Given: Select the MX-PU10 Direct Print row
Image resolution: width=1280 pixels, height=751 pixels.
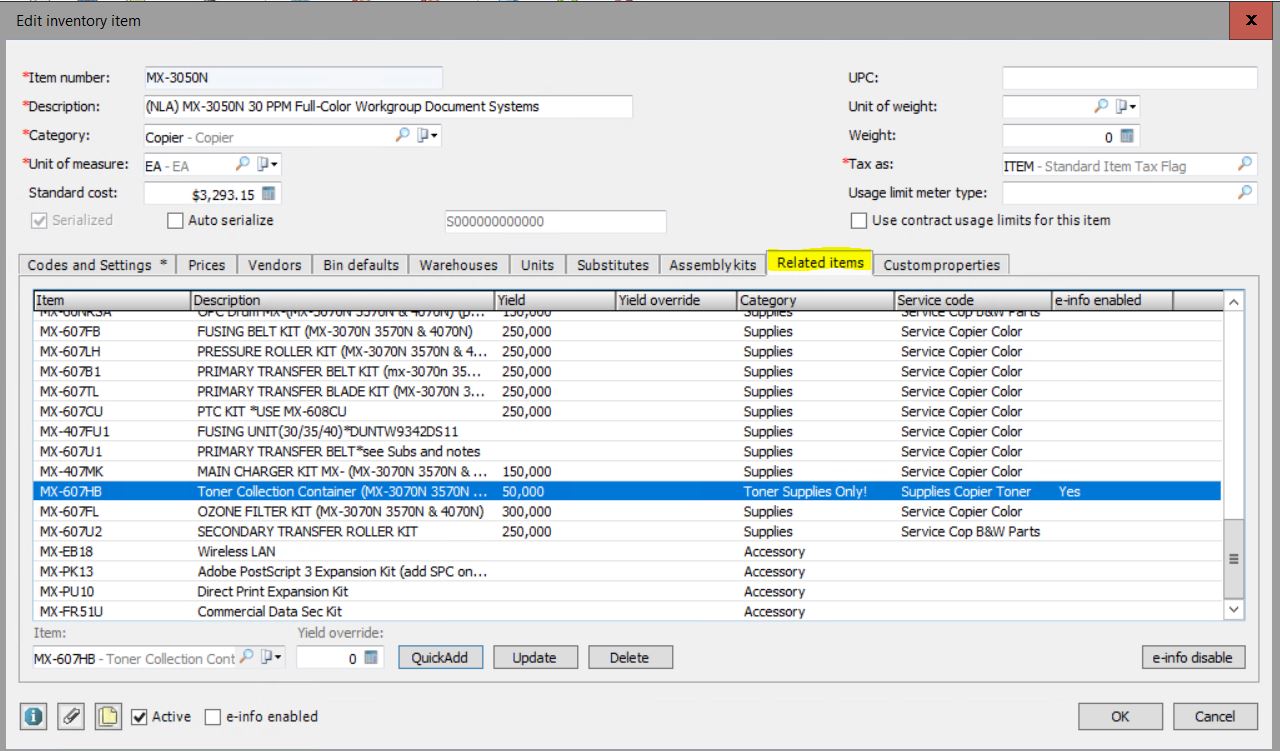Looking at the screenshot, I should [x=628, y=591].
